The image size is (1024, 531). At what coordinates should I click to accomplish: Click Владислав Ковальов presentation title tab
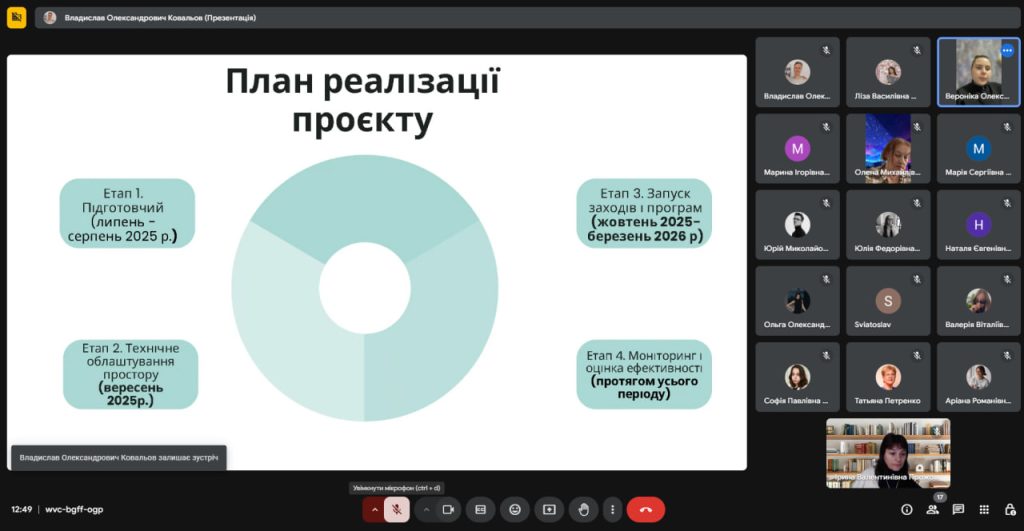(x=150, y=17)
